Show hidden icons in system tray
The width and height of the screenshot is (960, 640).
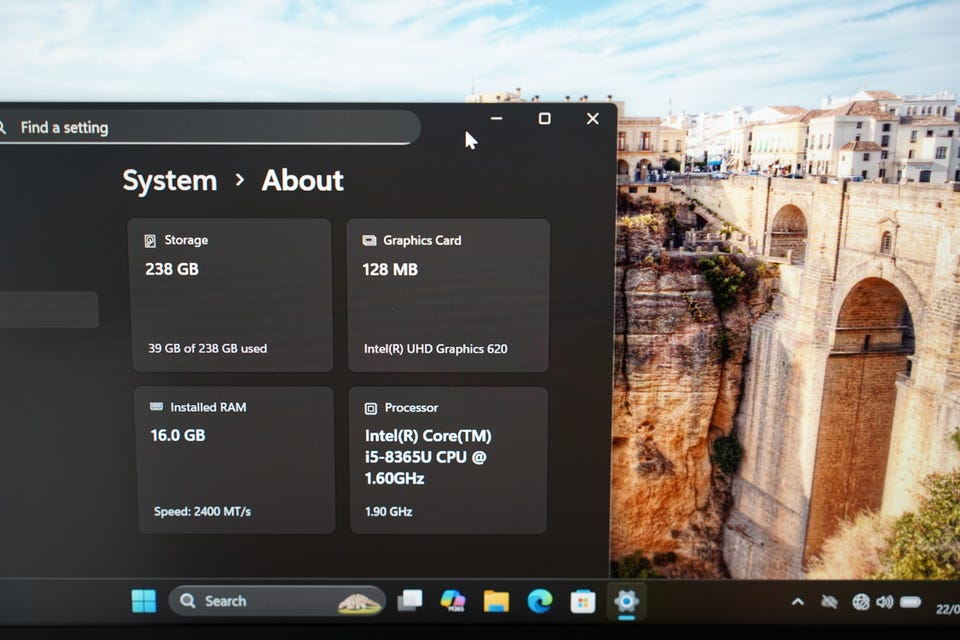(x=798, y=602)
